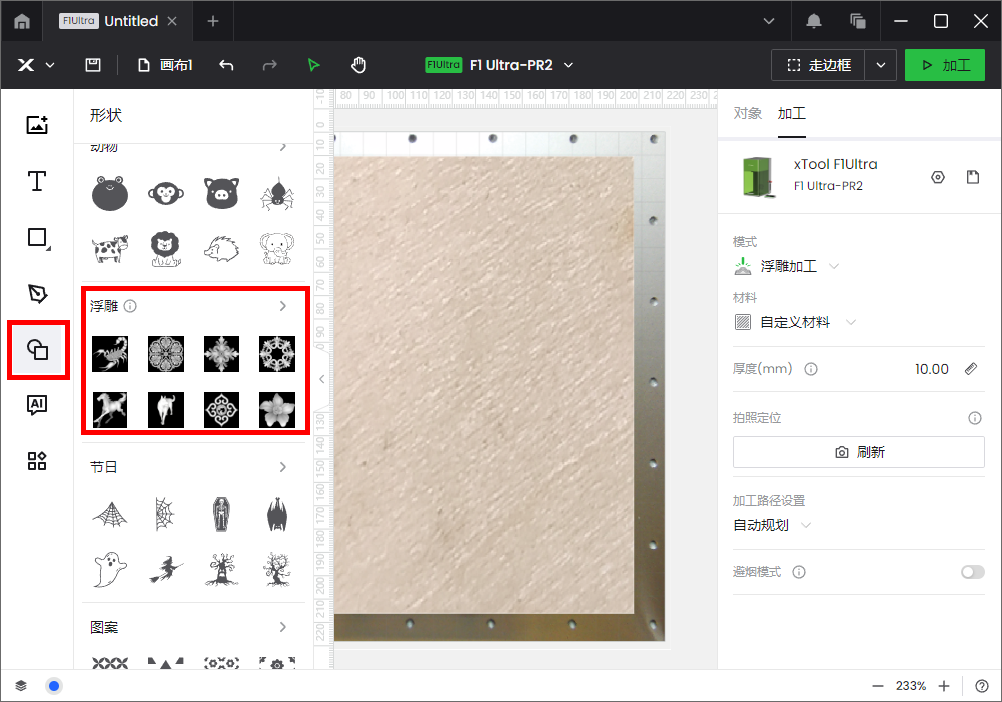The height and width of the screenshot is (702, 1002).
Task: Insert the ghost holiday shape
Action: [x=110, y=569]
